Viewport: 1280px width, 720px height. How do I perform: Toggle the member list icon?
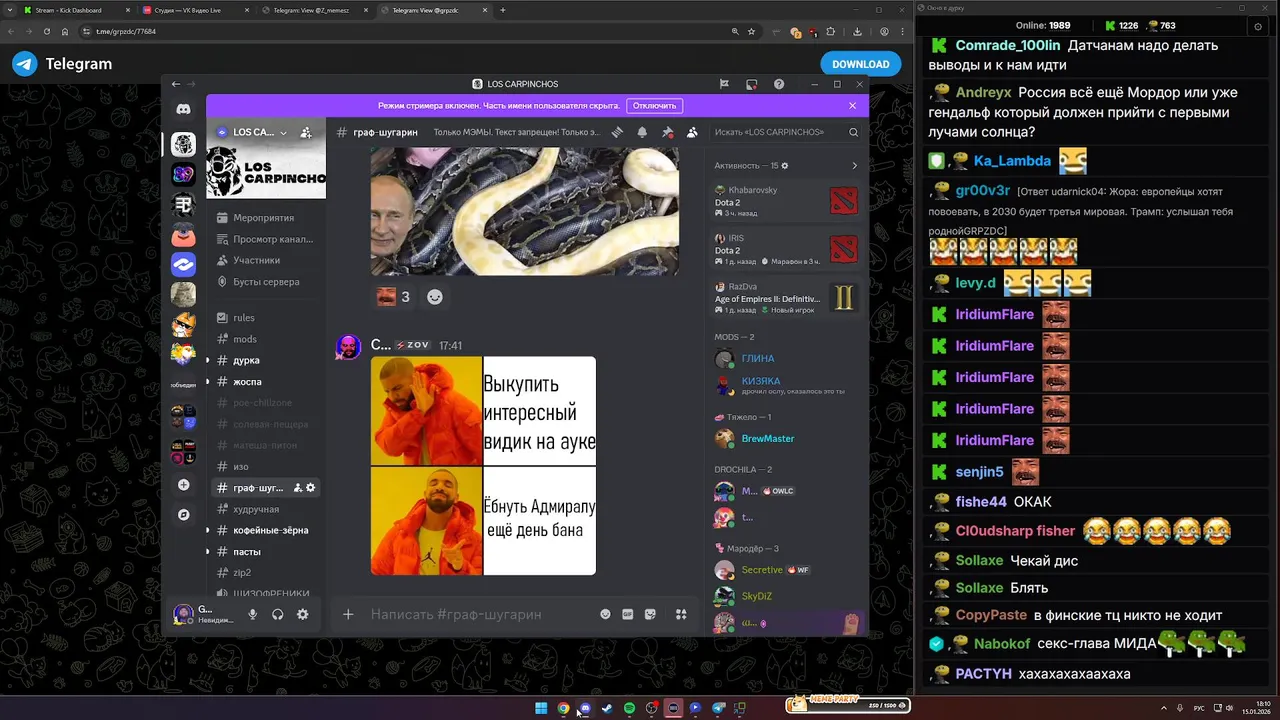(x=692, y=132)
